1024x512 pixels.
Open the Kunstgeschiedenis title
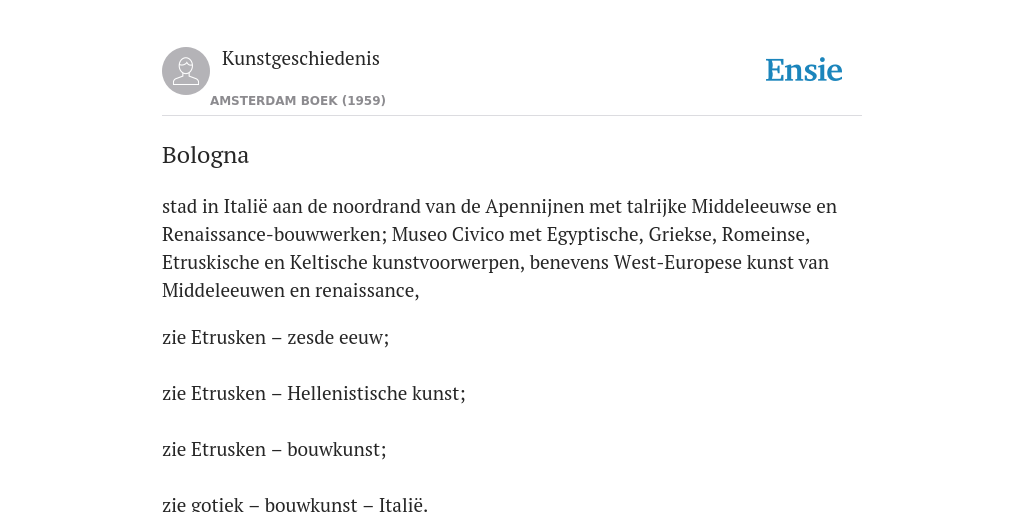coord(300,58)
